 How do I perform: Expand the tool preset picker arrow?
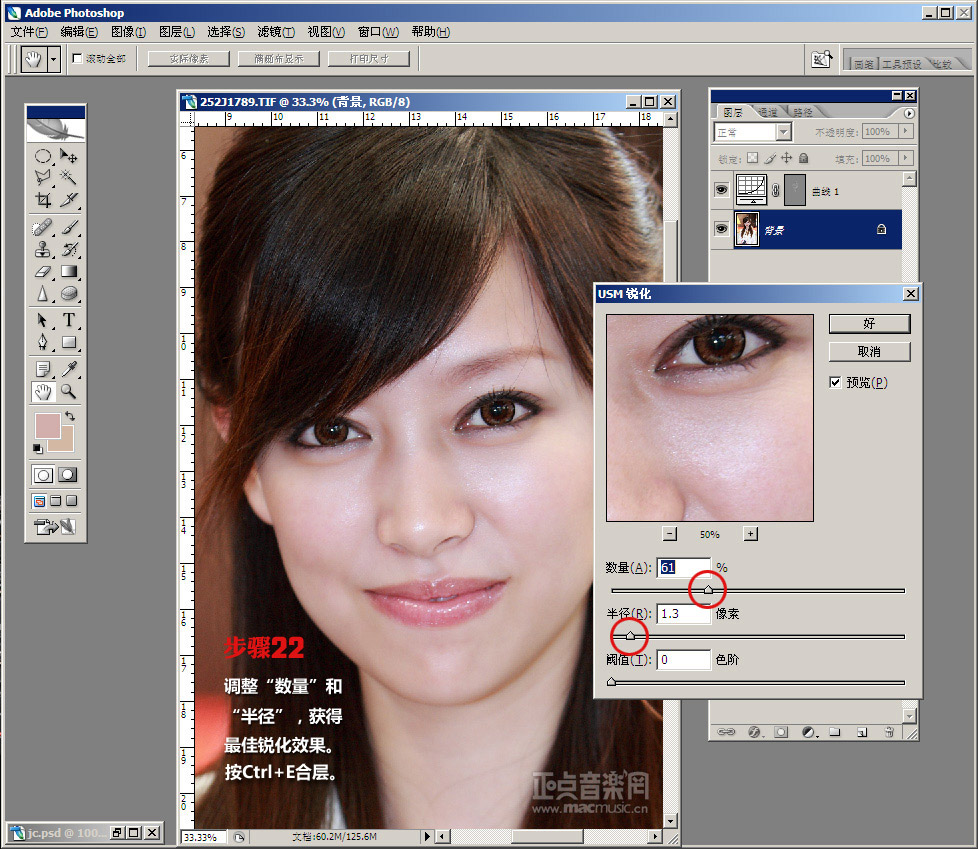click(54, 59)
